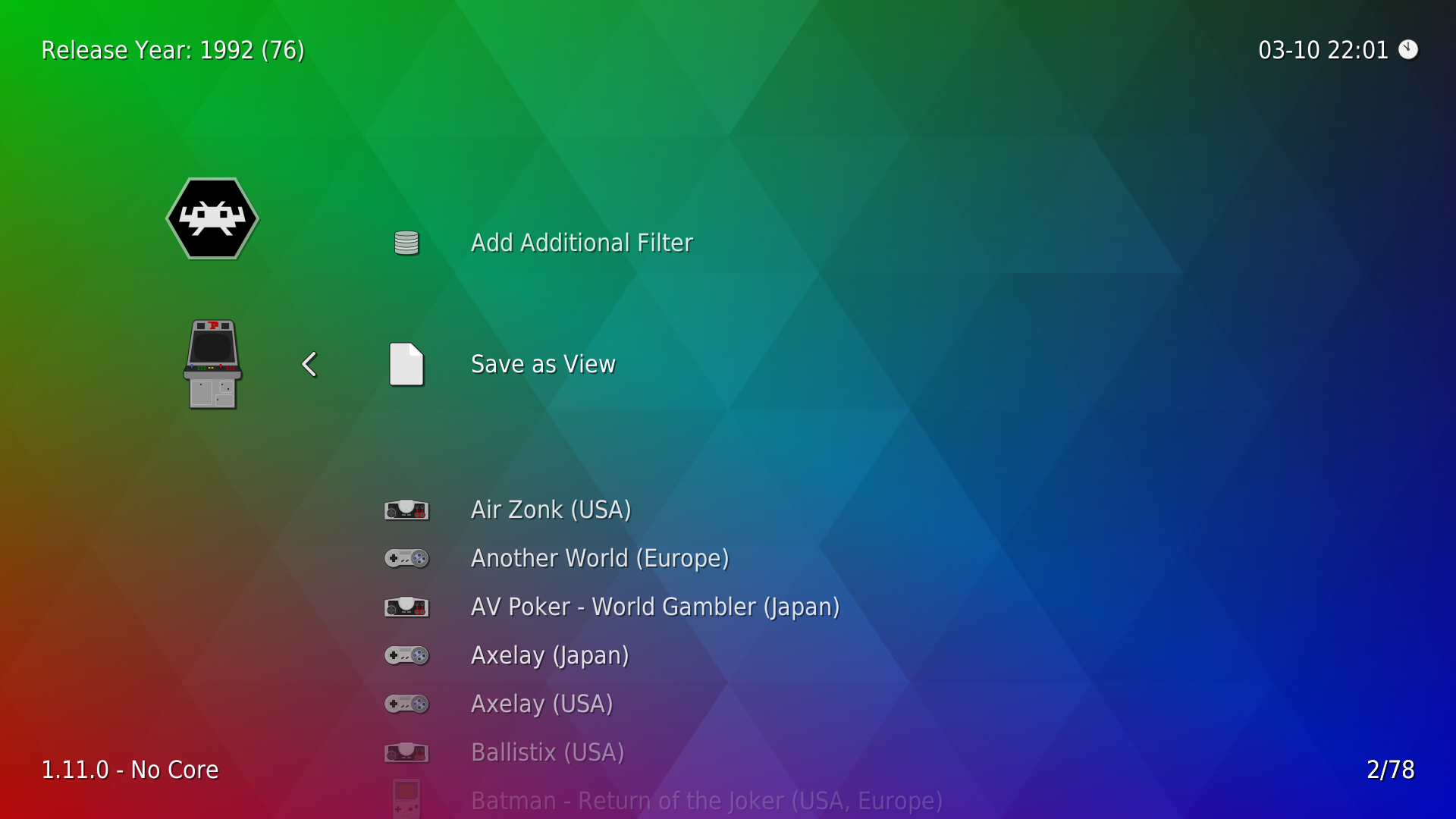Select Axelay (USA) from the list
The height and width of the screenshot is (819, 1456).
tap(541, 704)
